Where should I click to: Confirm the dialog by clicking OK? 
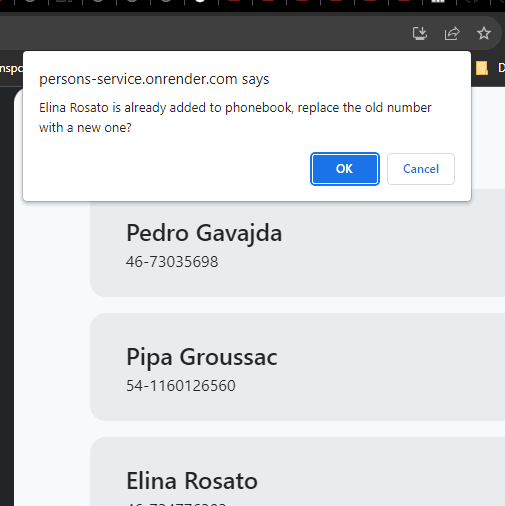345,169
